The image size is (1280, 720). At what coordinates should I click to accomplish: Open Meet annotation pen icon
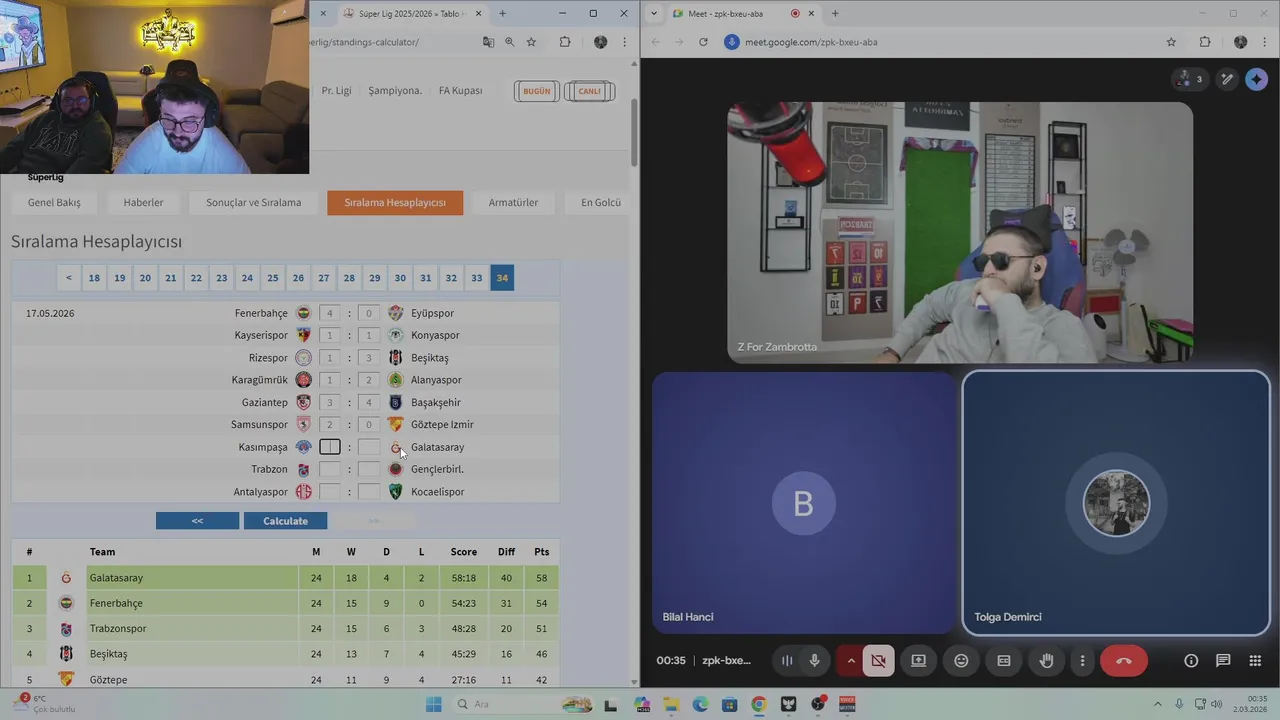pyautogui.click(x=1227, y=79)
